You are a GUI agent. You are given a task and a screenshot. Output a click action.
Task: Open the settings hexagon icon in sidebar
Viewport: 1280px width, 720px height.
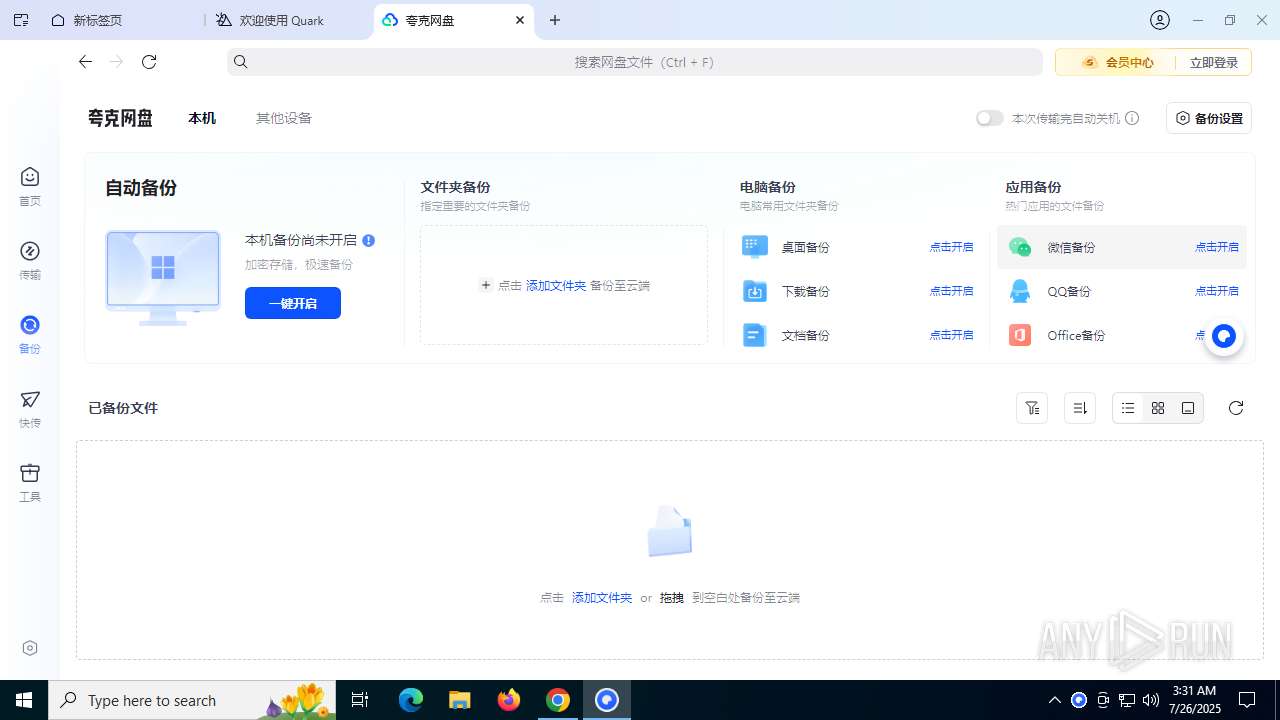(30, 648)
